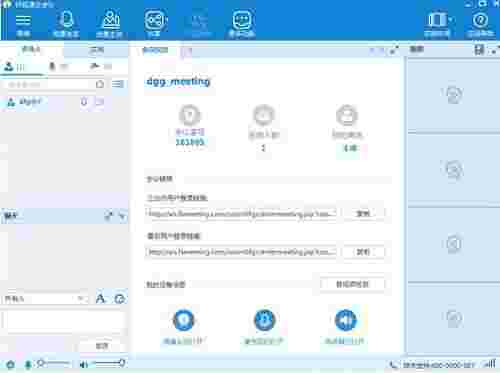Select the first empty video slot

454,95
